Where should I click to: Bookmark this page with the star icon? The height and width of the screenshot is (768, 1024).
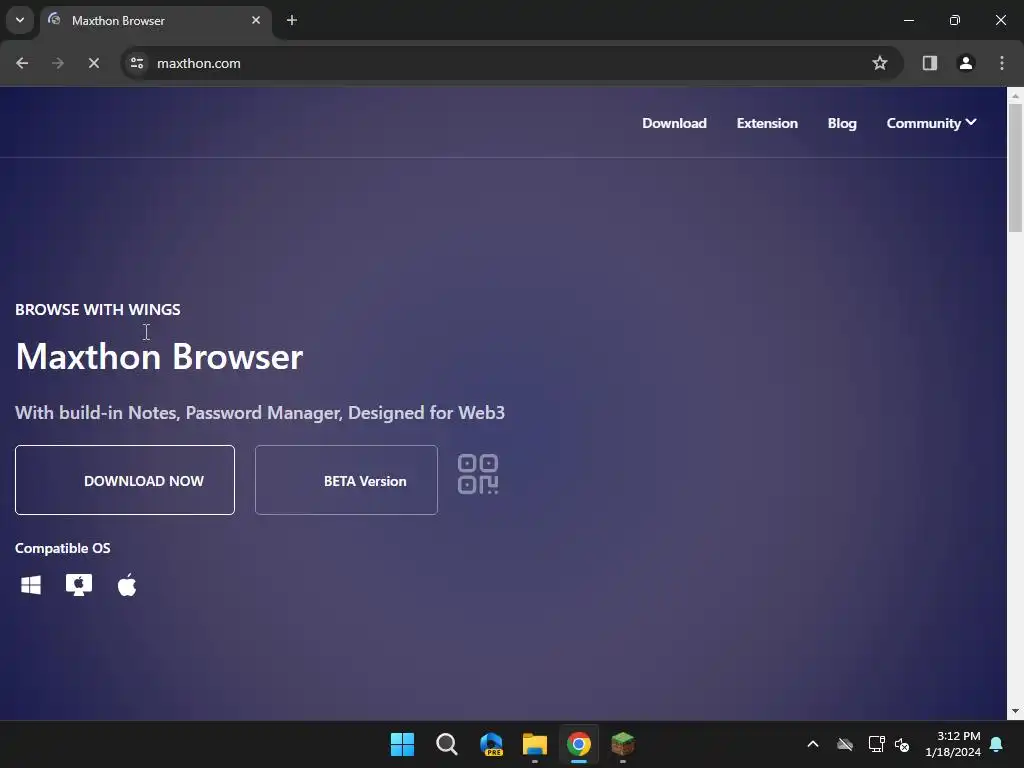click(880, 63)
